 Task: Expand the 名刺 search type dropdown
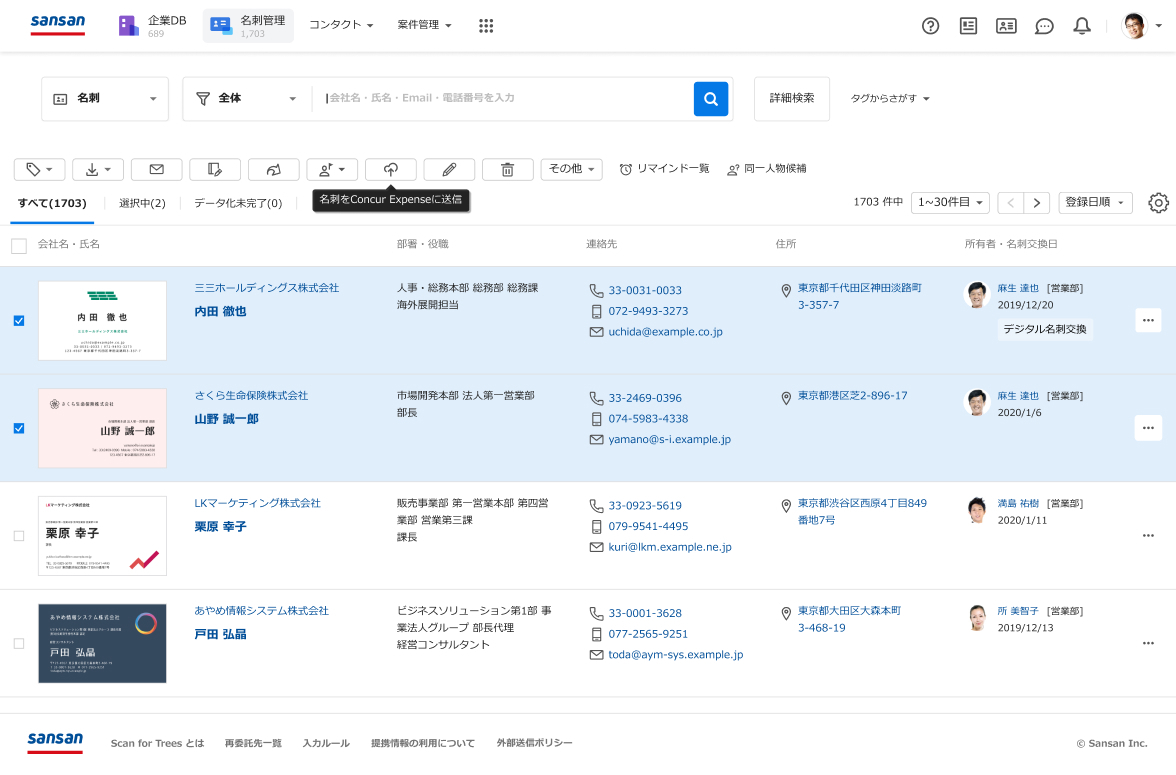[x=105, y=98]
